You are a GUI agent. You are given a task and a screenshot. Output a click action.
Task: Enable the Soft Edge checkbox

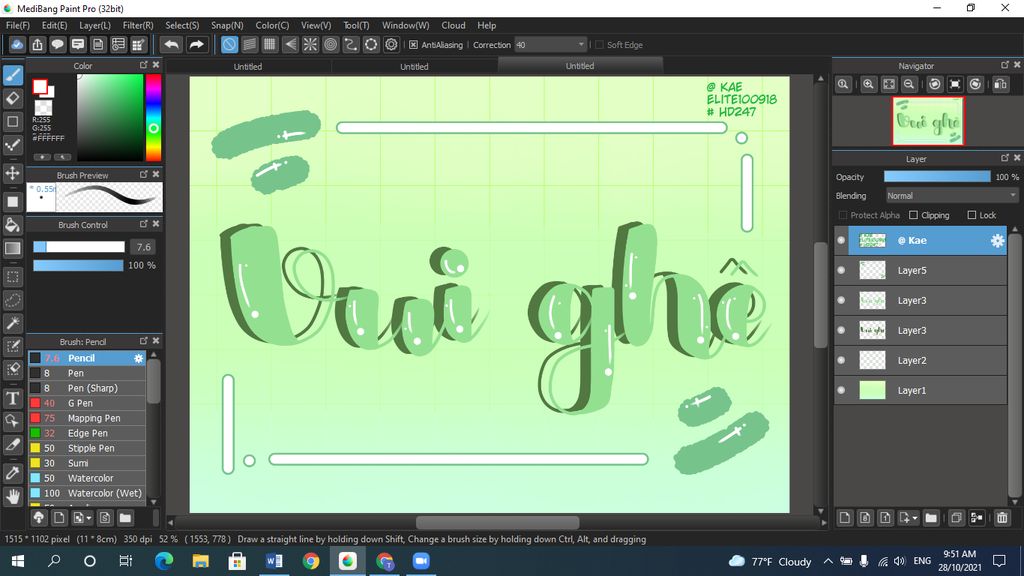tap(599, 44)
